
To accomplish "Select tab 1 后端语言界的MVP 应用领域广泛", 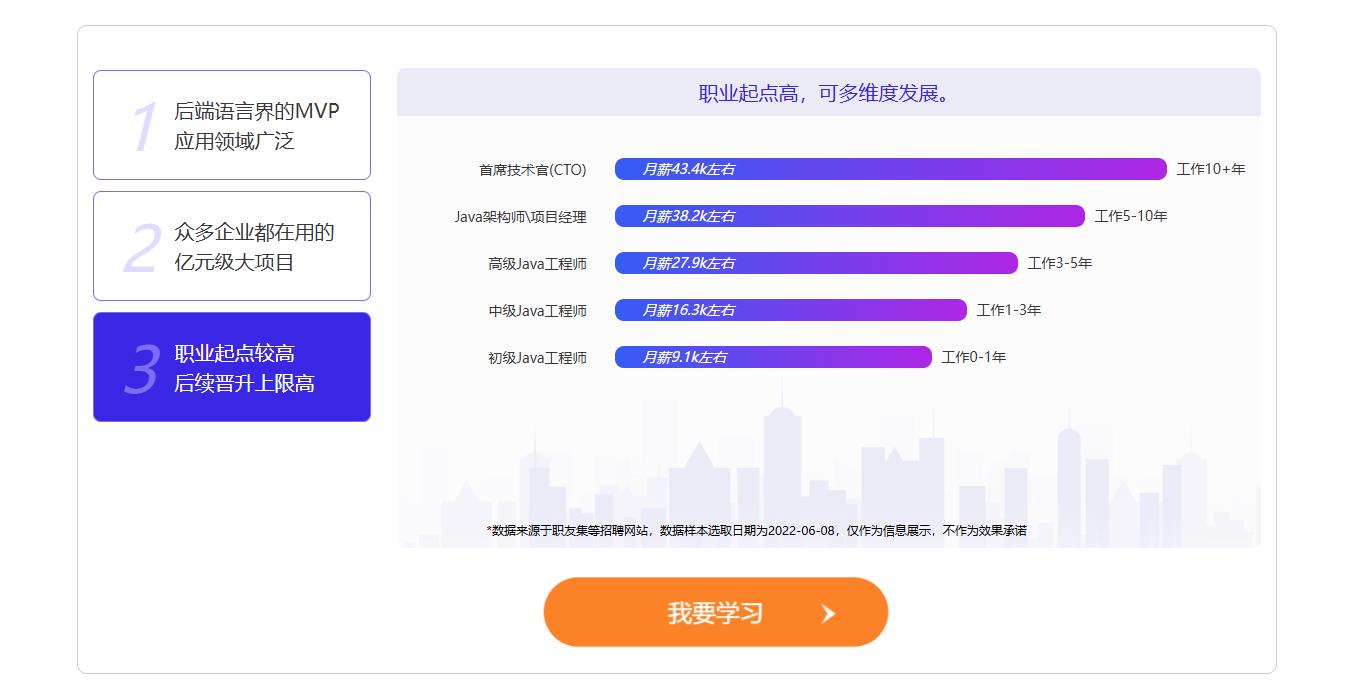I will pyautogui.click(x=232, y=125).
